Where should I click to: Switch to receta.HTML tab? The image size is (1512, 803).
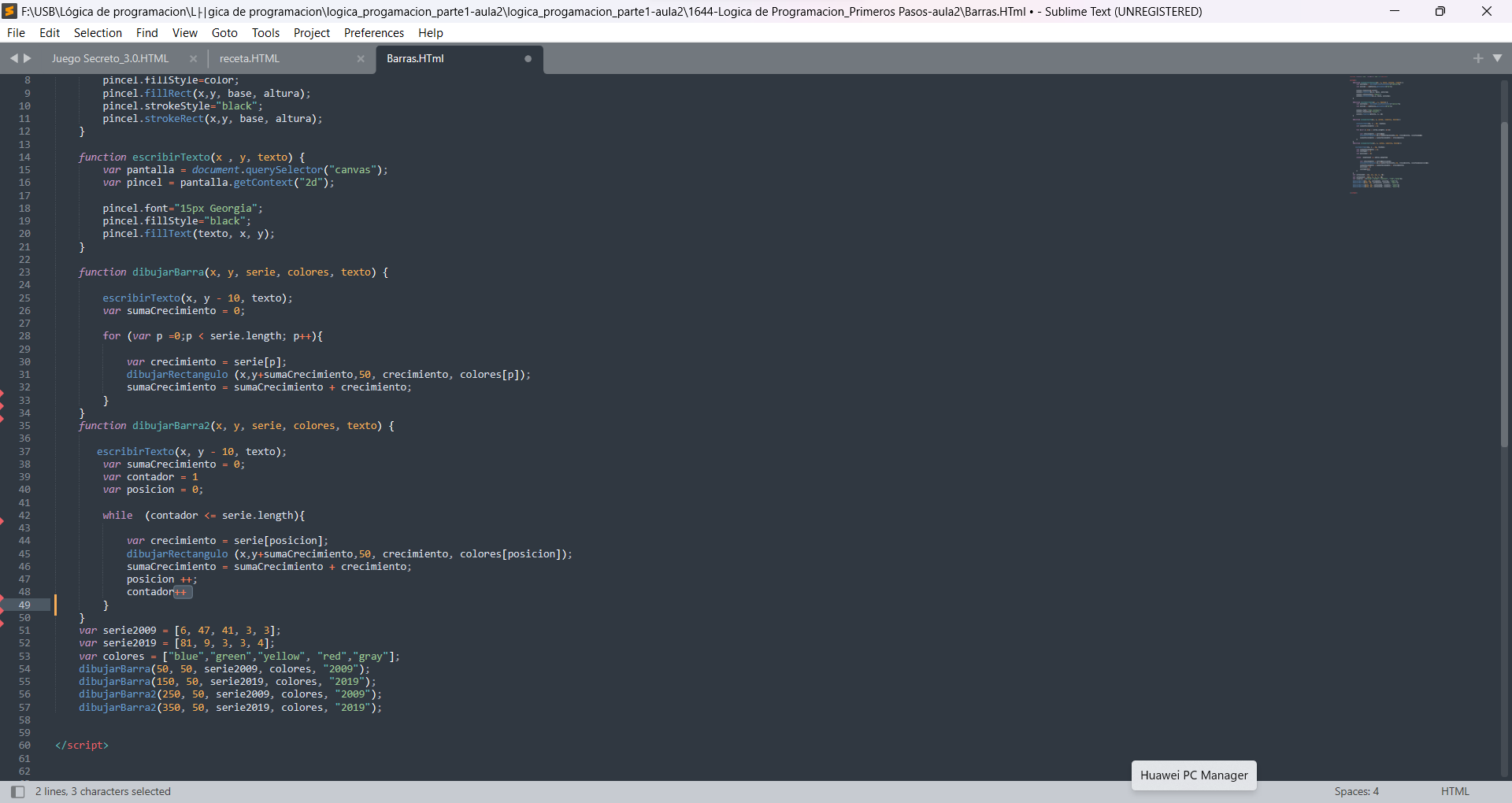point(250,59)
